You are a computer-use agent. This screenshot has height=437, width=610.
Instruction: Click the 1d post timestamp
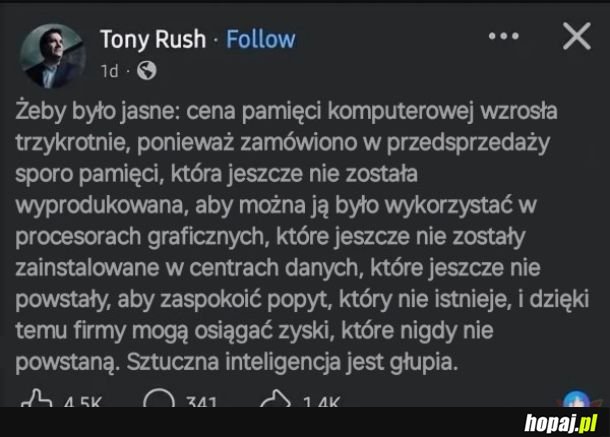pos(108,71)
